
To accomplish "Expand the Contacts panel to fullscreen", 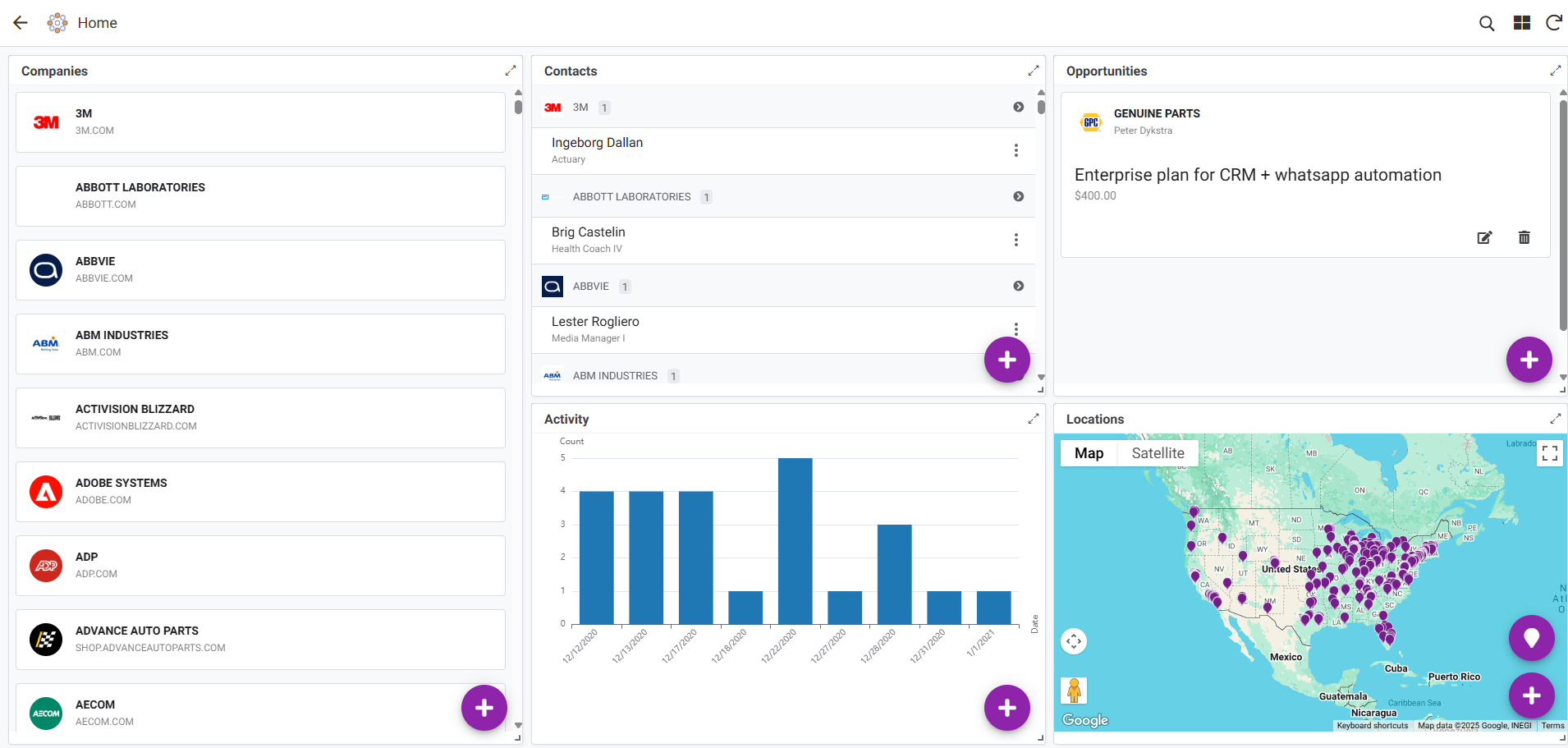I will tap(1033, 71).
